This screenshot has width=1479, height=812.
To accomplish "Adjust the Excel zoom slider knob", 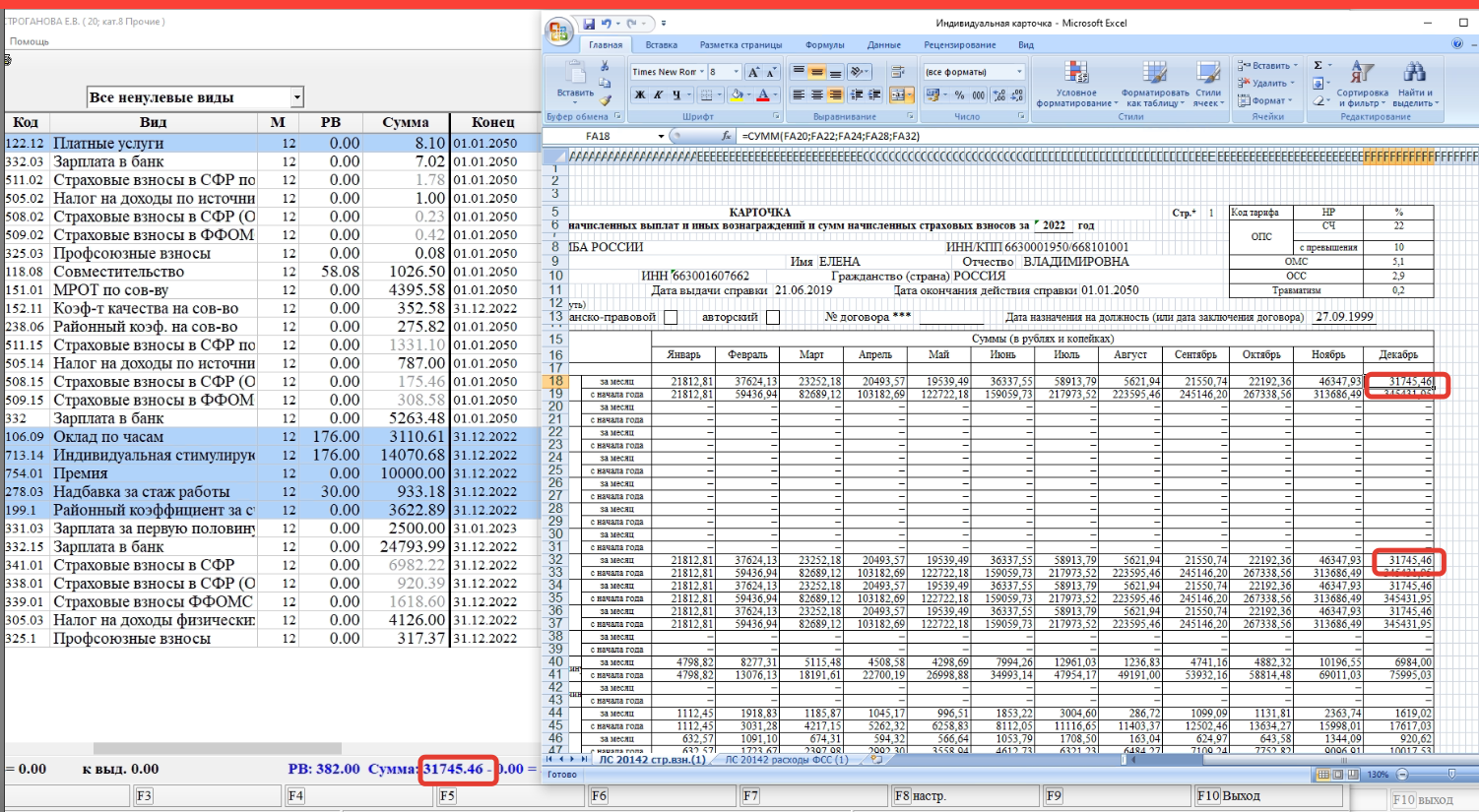I will coord(1451,775).
